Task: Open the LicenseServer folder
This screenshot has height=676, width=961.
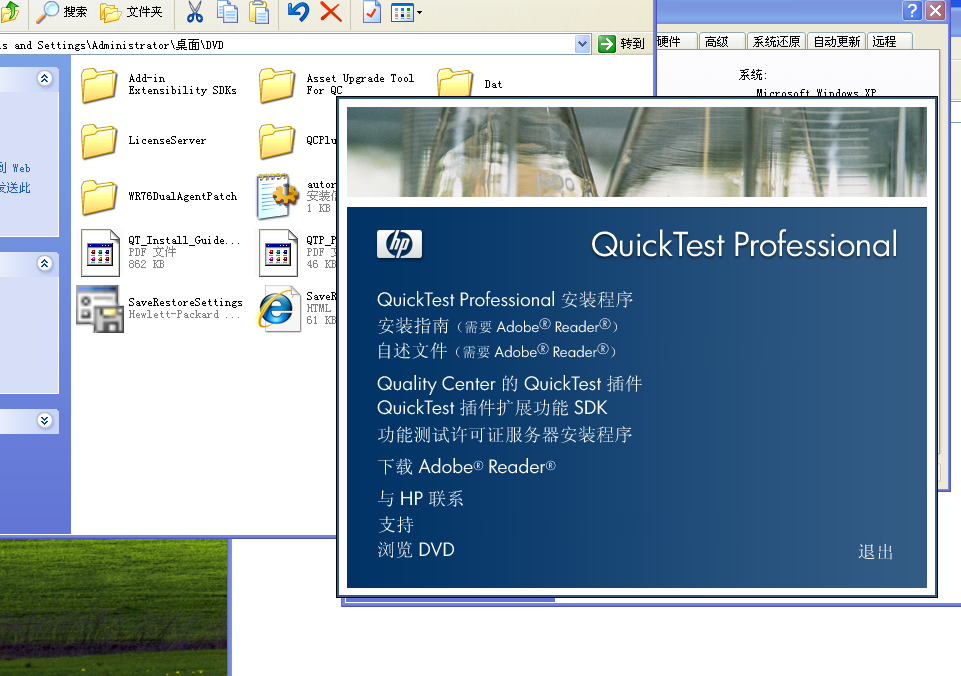Action: pyautogui.click(x=143, y=140)
